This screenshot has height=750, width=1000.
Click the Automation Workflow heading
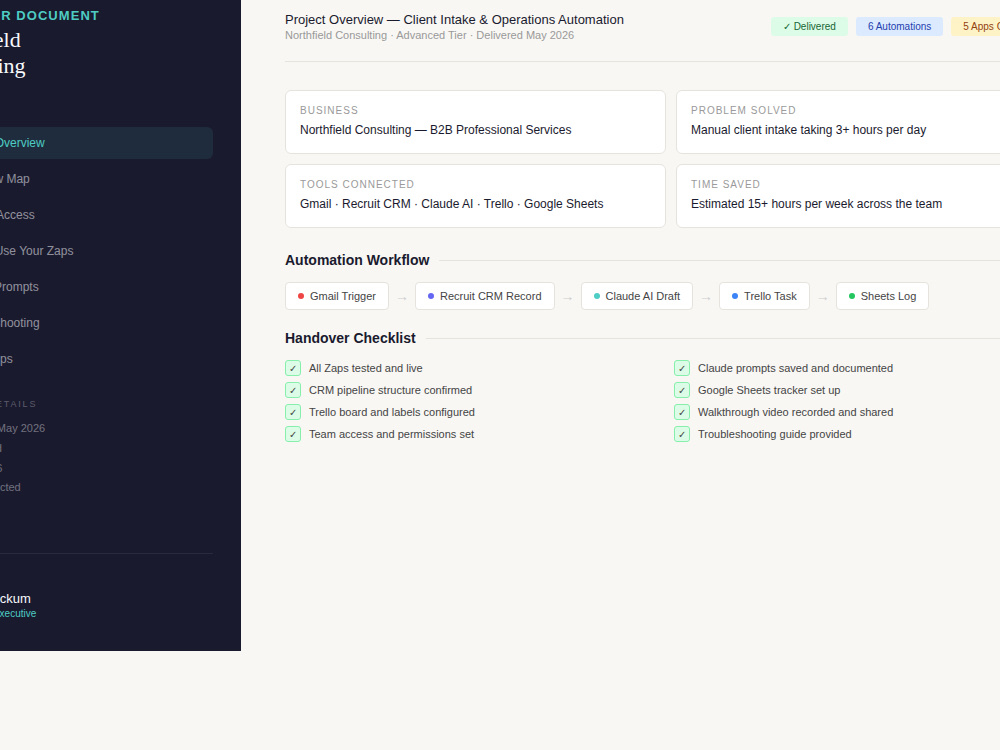357,260
